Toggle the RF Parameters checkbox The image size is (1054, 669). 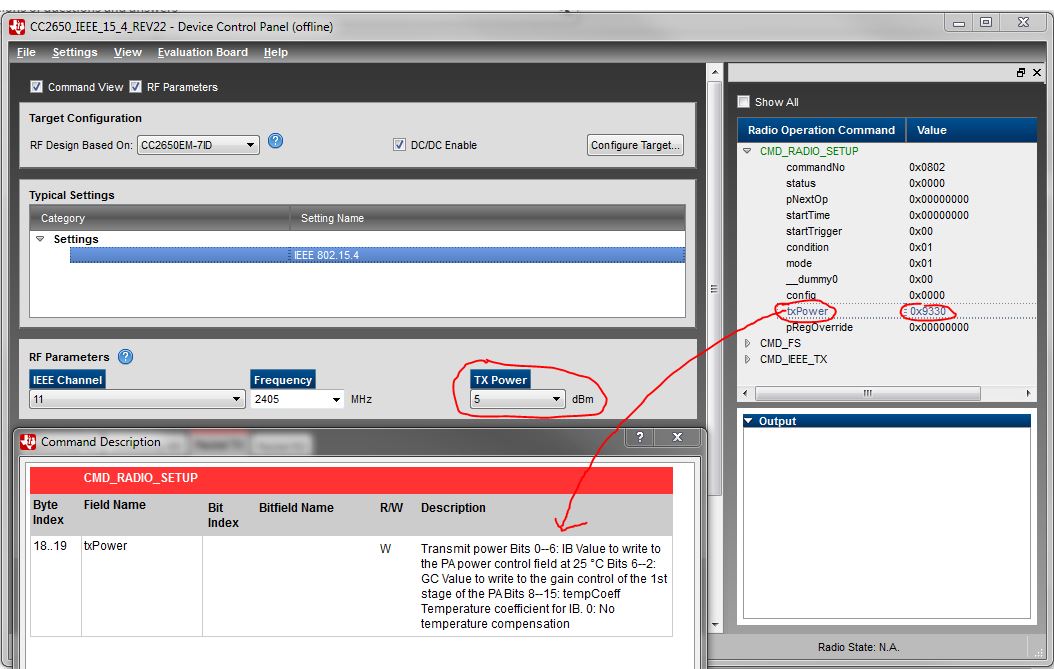tap(135, 87)
